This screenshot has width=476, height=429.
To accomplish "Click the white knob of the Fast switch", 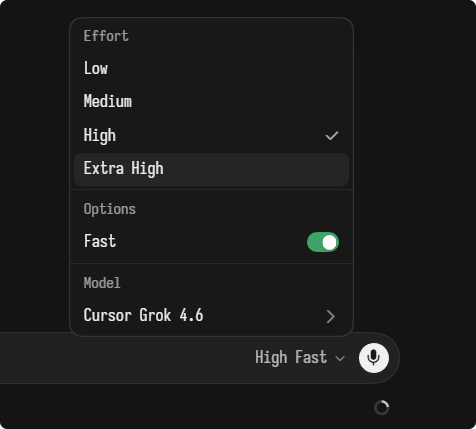I will 329,242.
